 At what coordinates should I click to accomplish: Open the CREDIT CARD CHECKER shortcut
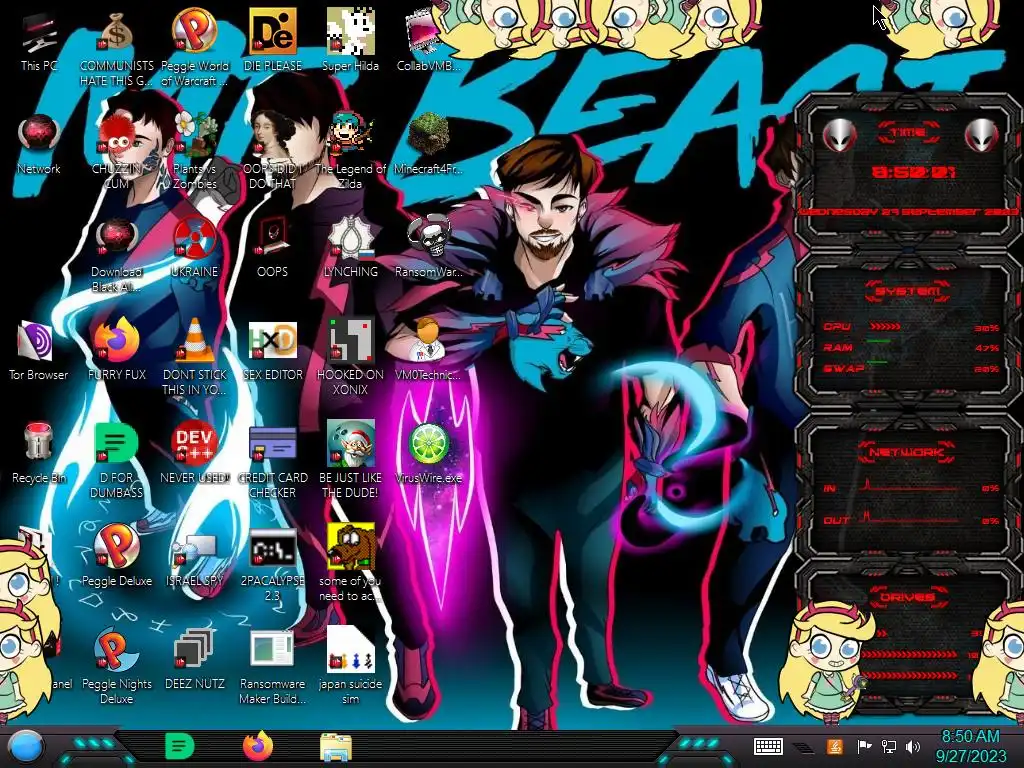pos(272,460)
